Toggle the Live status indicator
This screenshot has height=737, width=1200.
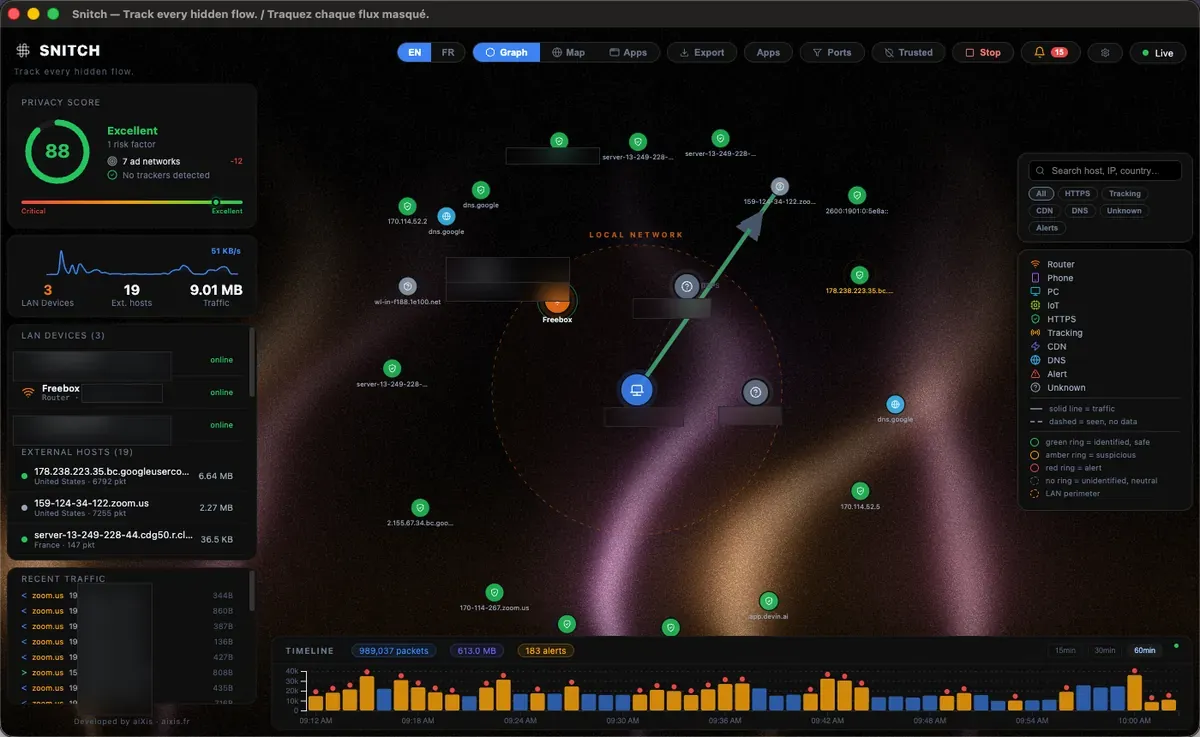tap(1158, 52)
